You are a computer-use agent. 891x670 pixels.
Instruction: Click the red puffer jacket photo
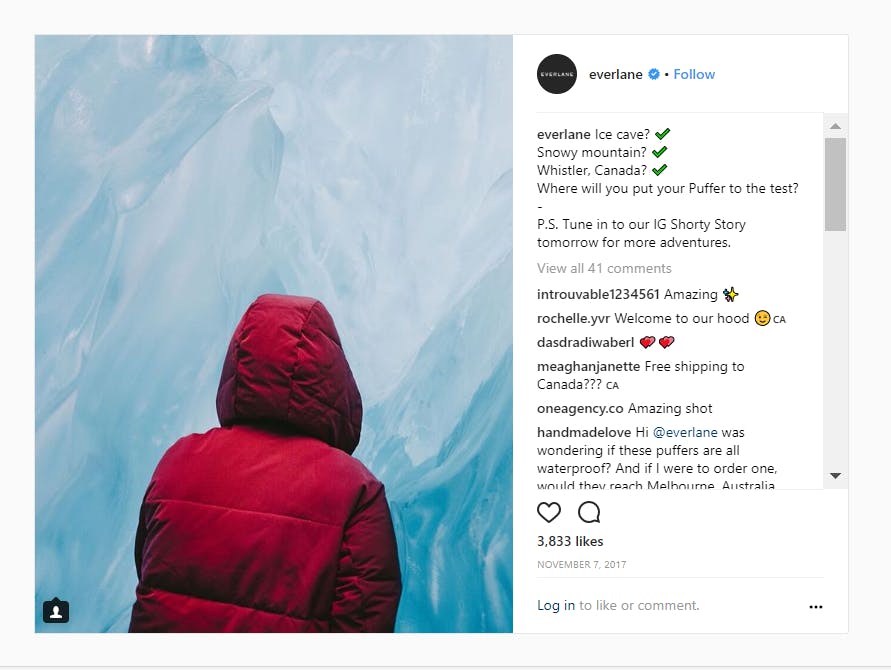coord(273,334)
